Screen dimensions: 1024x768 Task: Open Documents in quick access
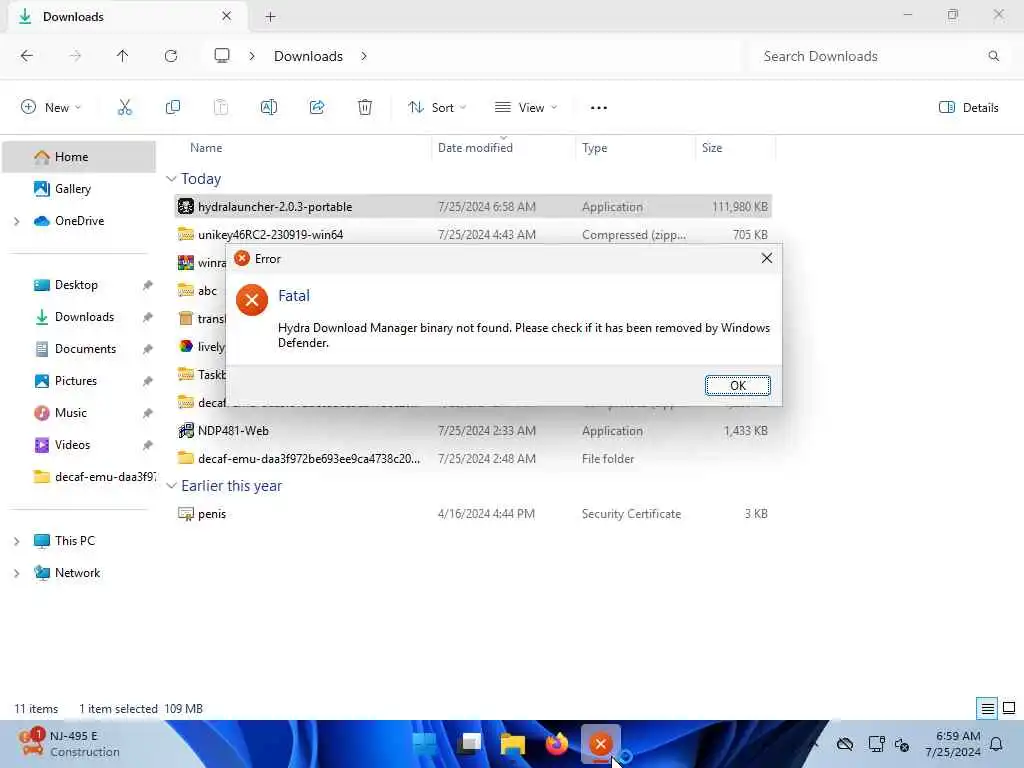tap(85, 349)
